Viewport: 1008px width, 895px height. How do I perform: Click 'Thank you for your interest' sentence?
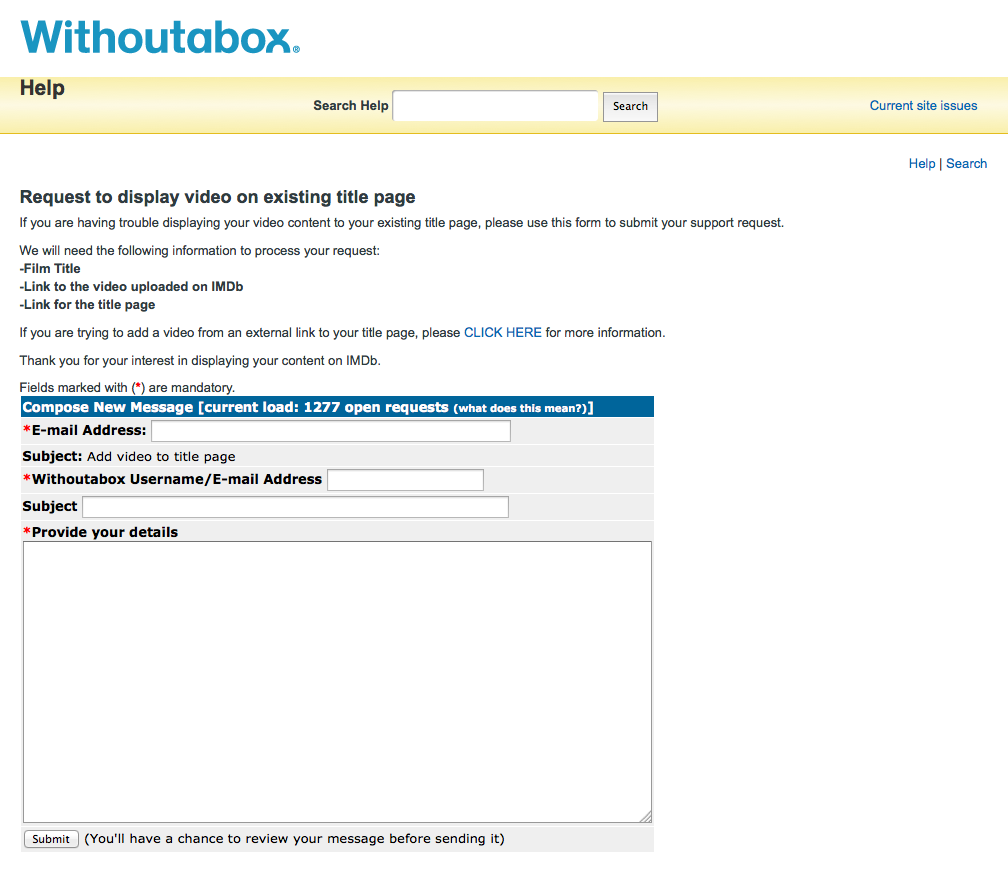tap(200, 361)
